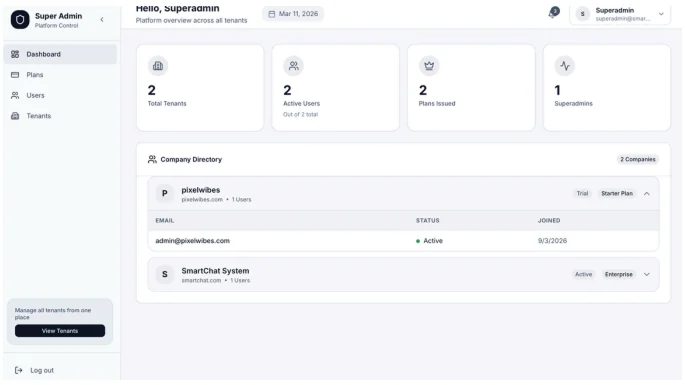Open Tenants in the sidebar menu

(60, 116)
